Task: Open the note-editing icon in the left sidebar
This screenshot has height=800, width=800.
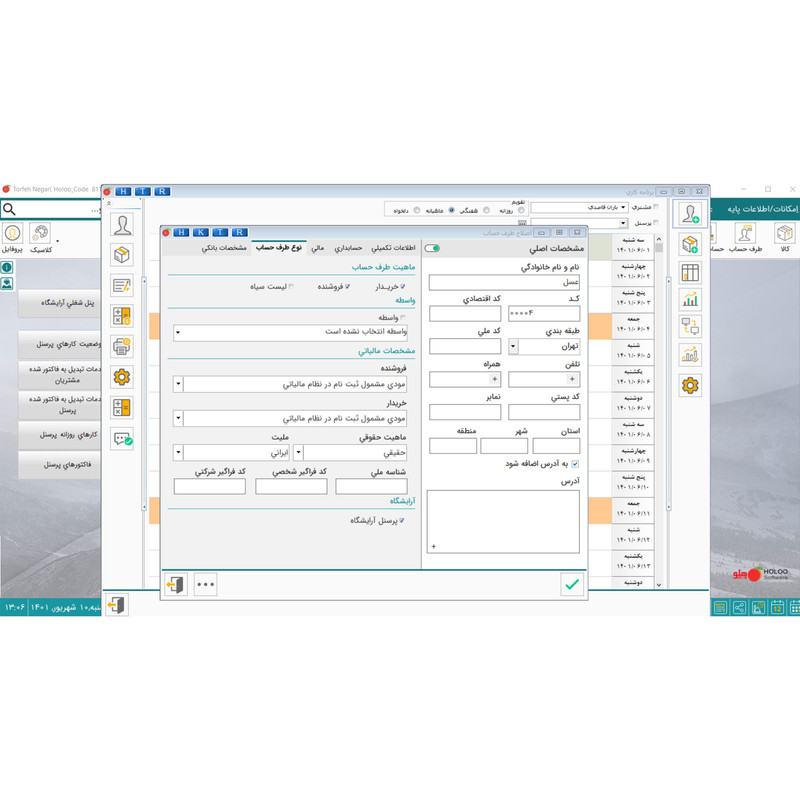Action: tap(122, 286)
